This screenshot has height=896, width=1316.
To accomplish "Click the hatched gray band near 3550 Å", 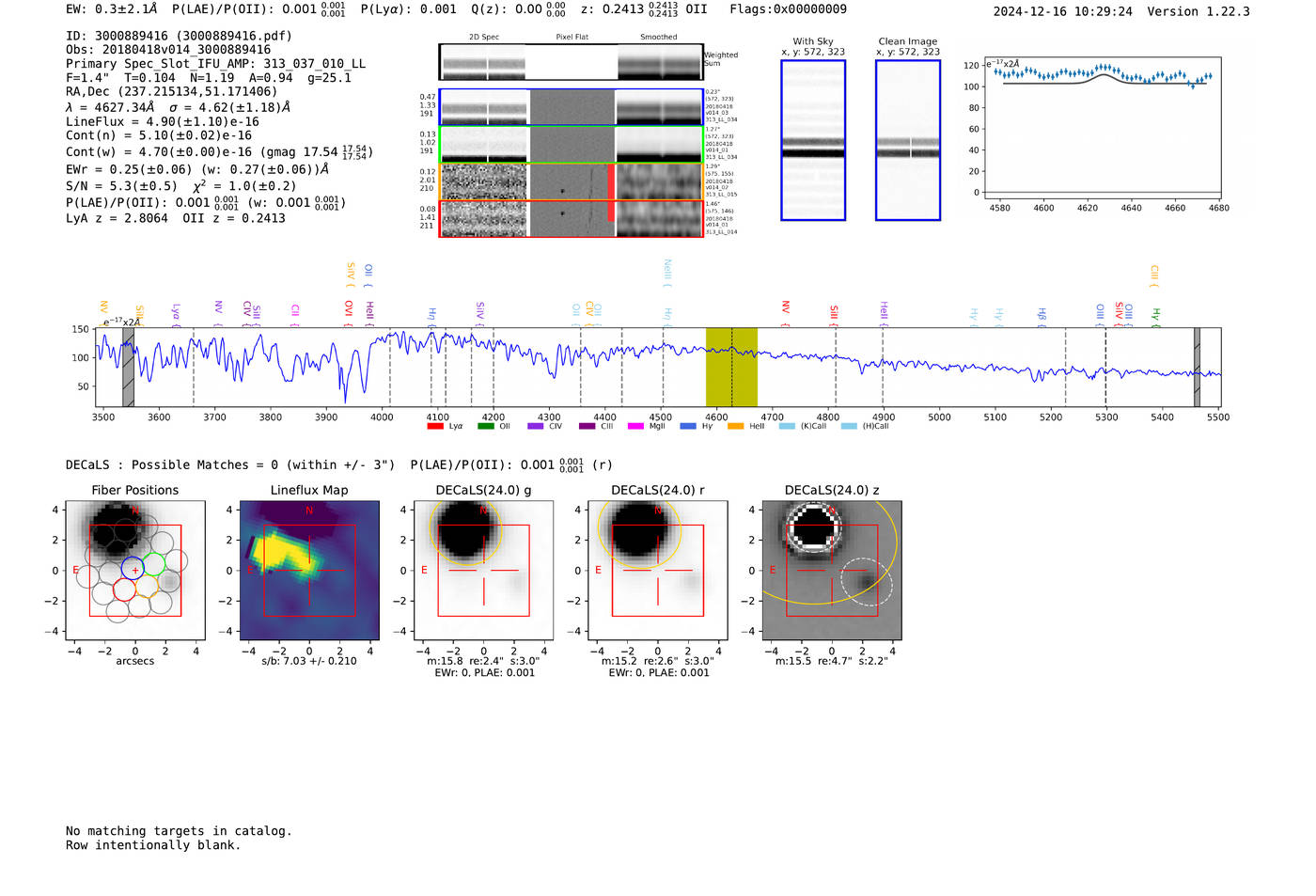I will 128,368.
